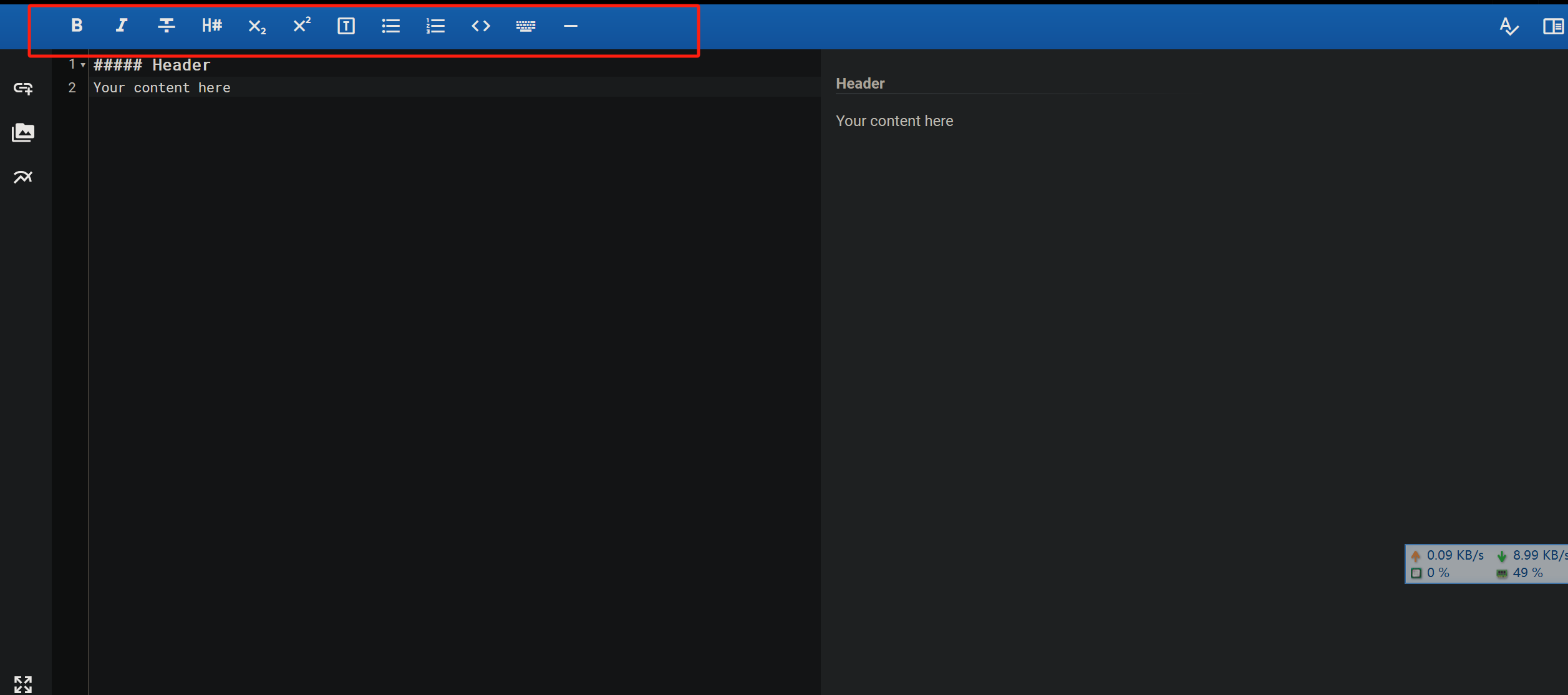Toggle the side-by-side preview pane
Screen dimensions: 1568x695
1552,26
